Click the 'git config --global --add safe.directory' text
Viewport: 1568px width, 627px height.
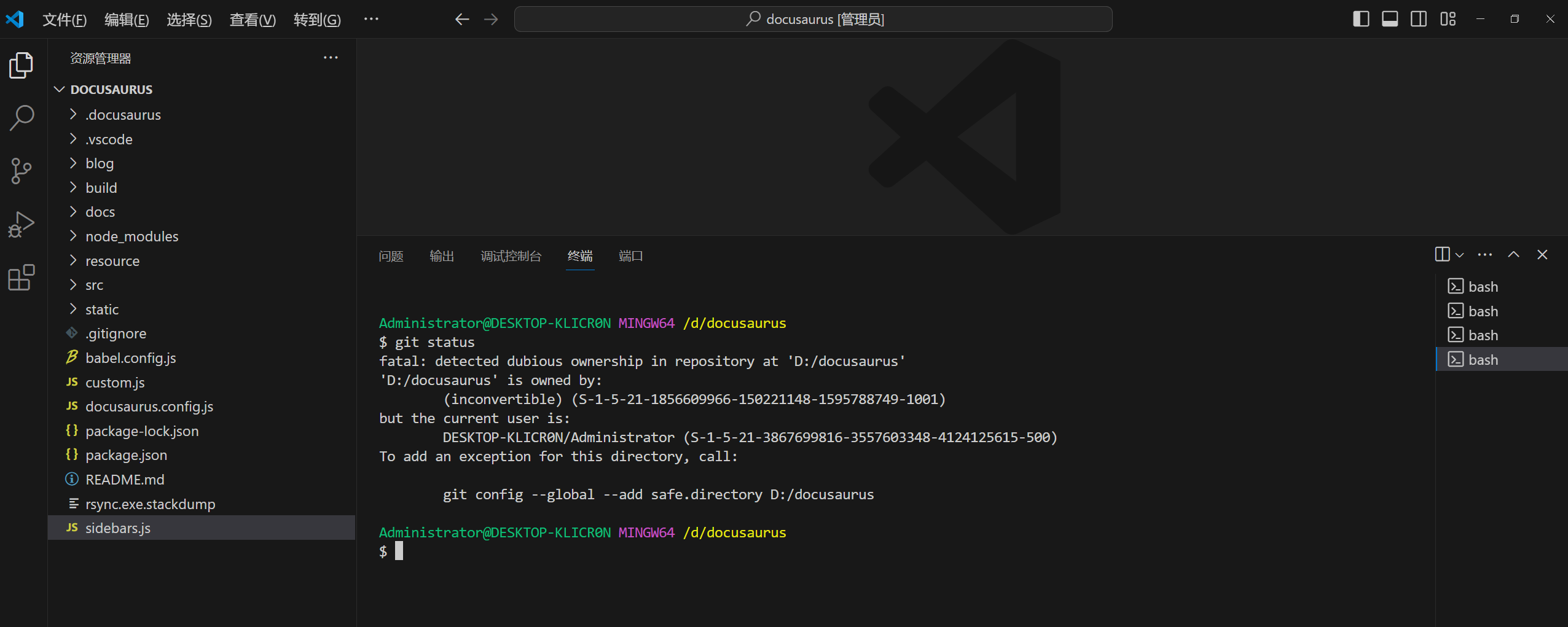[602, 494]
